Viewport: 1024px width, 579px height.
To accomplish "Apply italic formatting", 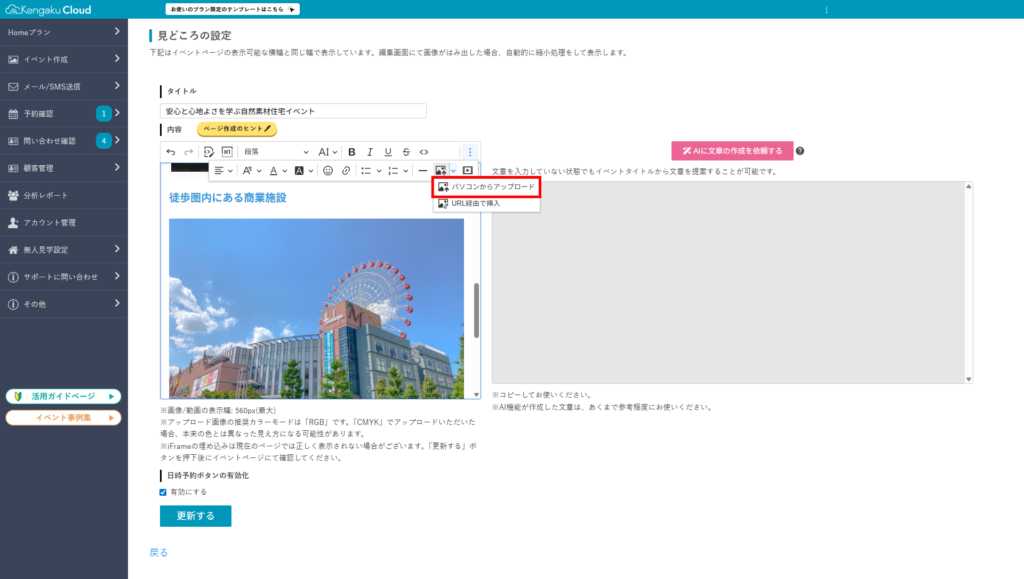I will click(x=369, y=151).
